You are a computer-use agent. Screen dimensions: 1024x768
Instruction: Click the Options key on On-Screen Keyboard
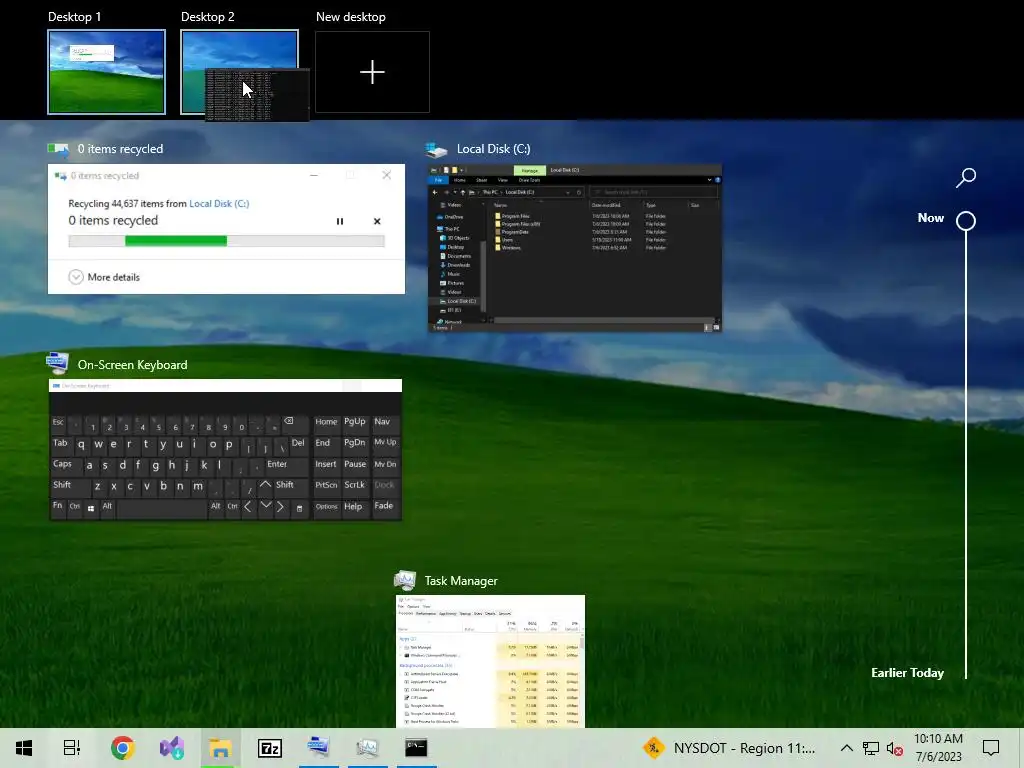point(326,507)
